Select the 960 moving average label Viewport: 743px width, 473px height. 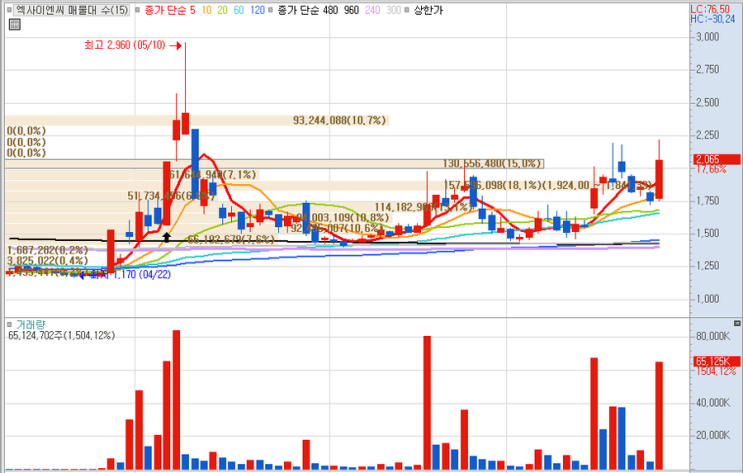(351, 10)
